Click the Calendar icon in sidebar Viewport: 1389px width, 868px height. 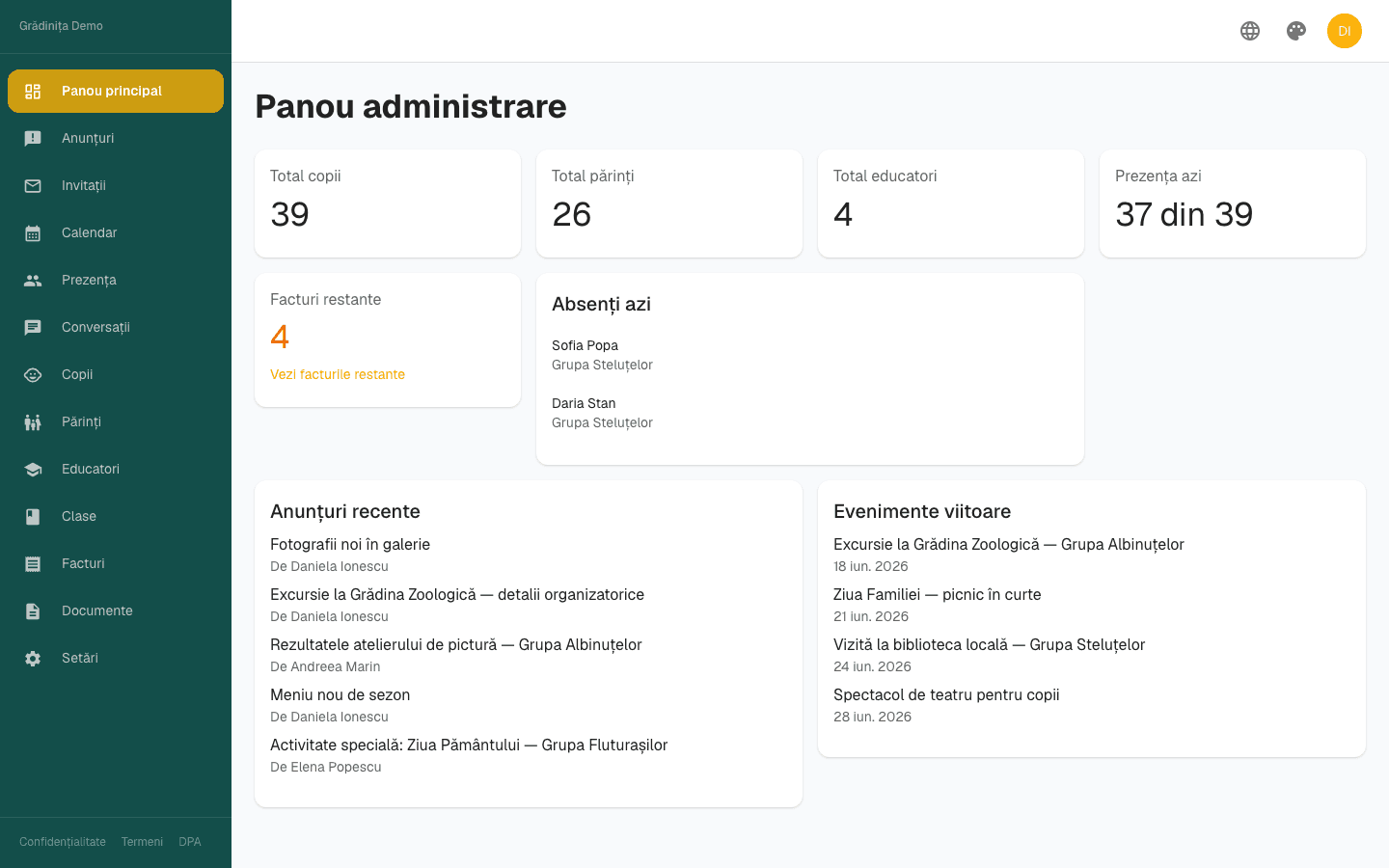[x=33, y=232]
